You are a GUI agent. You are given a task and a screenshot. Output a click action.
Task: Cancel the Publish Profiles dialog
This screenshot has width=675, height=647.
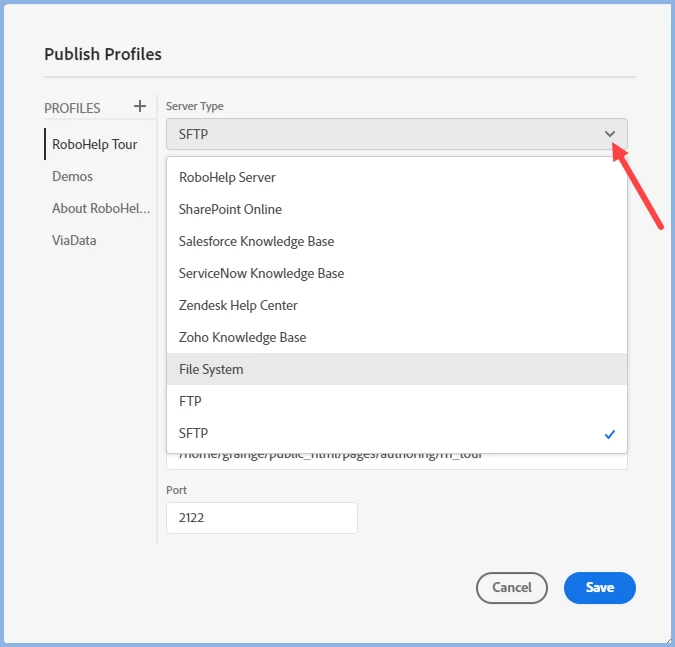click(511, 588)
